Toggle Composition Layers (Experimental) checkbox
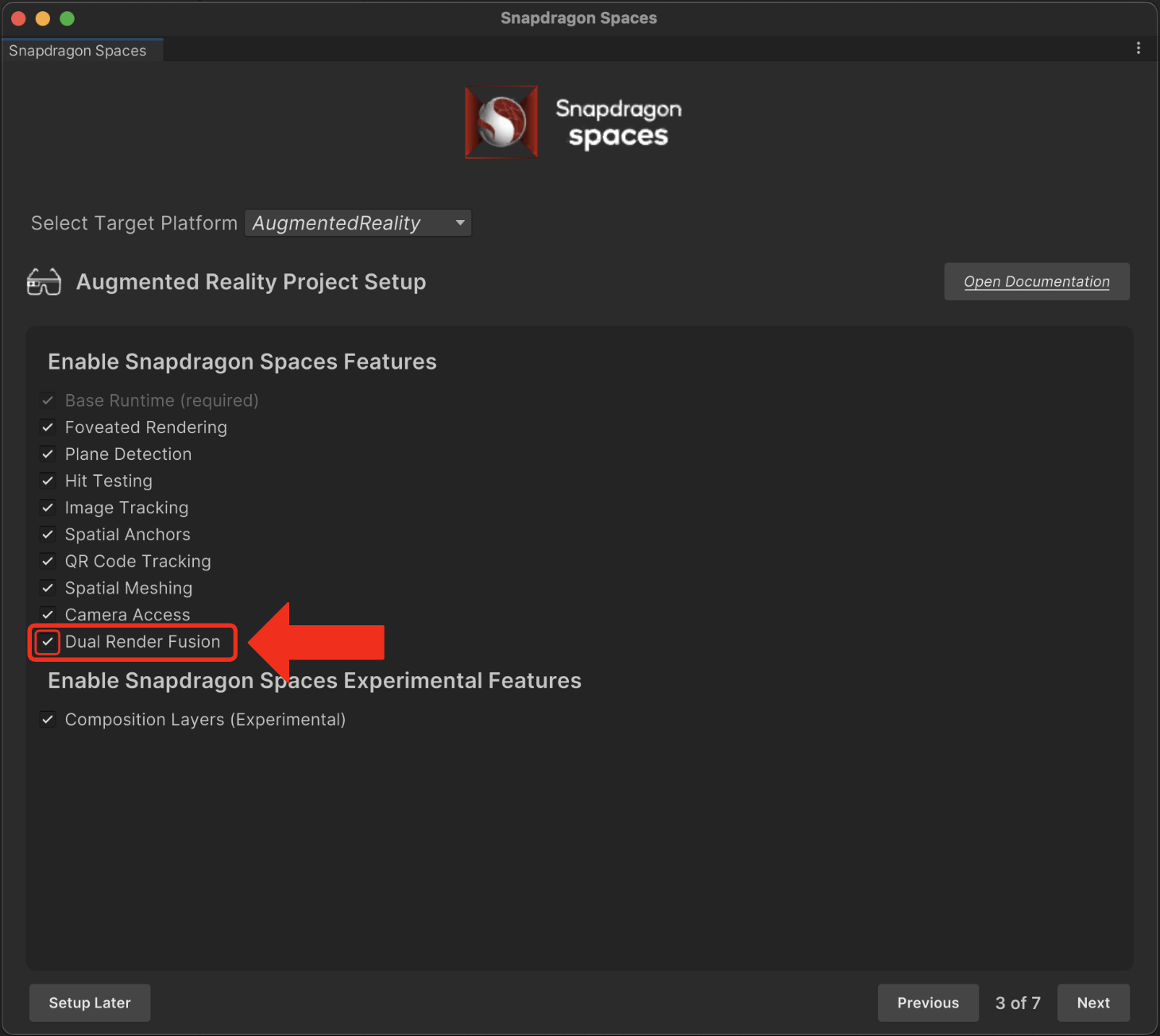Screen dimensions: 1160x1036 pos(48,720)
